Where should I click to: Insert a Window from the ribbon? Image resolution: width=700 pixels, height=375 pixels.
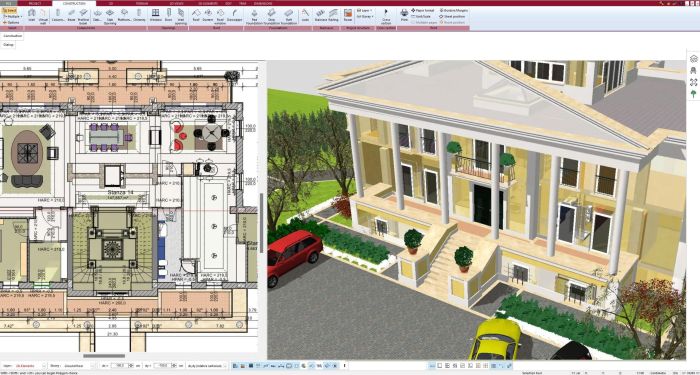pyautogui.click(x=155, y=15)
